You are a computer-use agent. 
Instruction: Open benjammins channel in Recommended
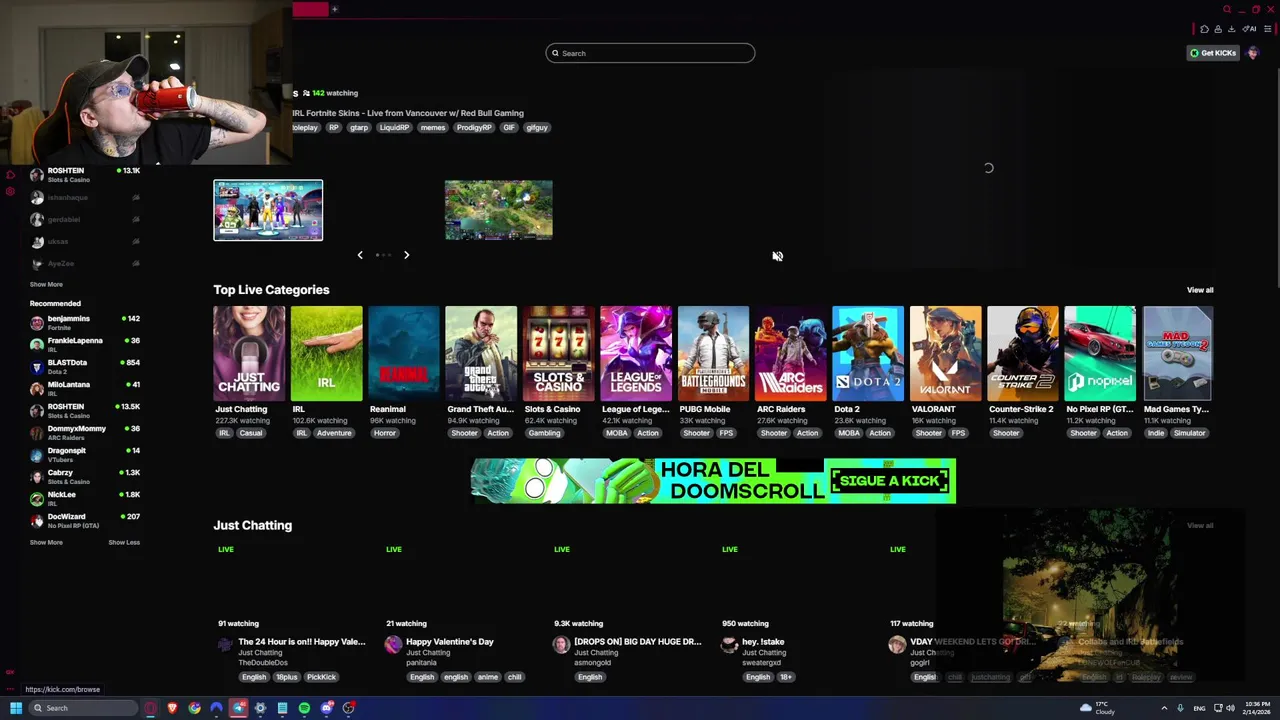coord(85,323)
